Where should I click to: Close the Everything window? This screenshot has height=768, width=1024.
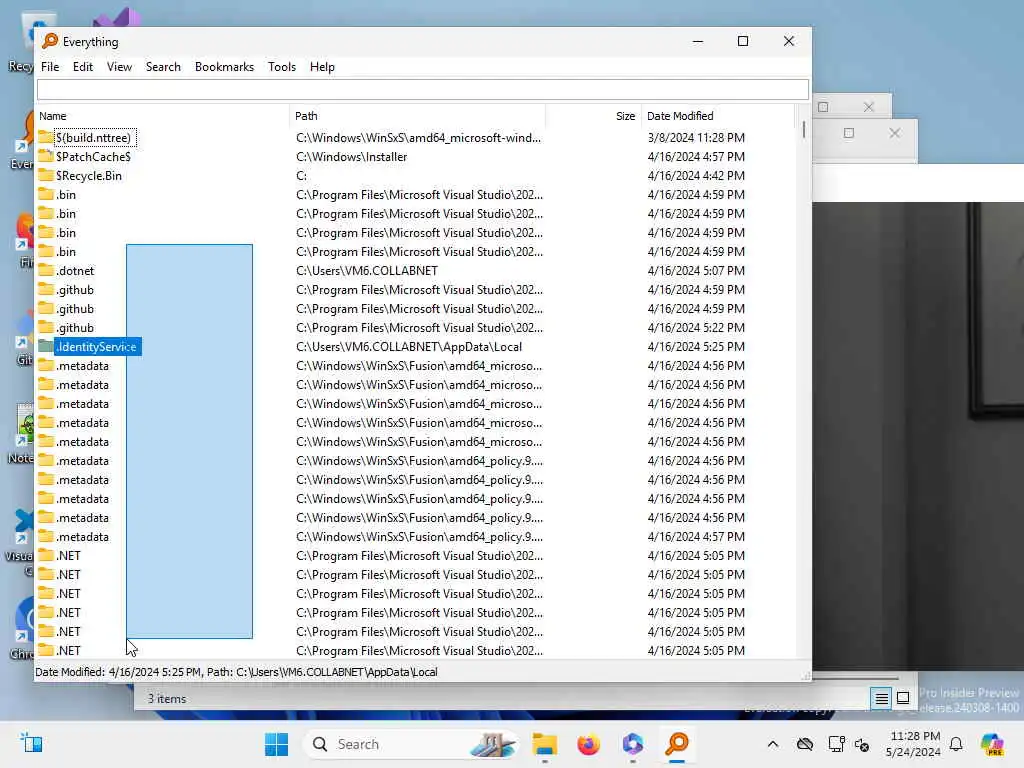click(789, 41)
